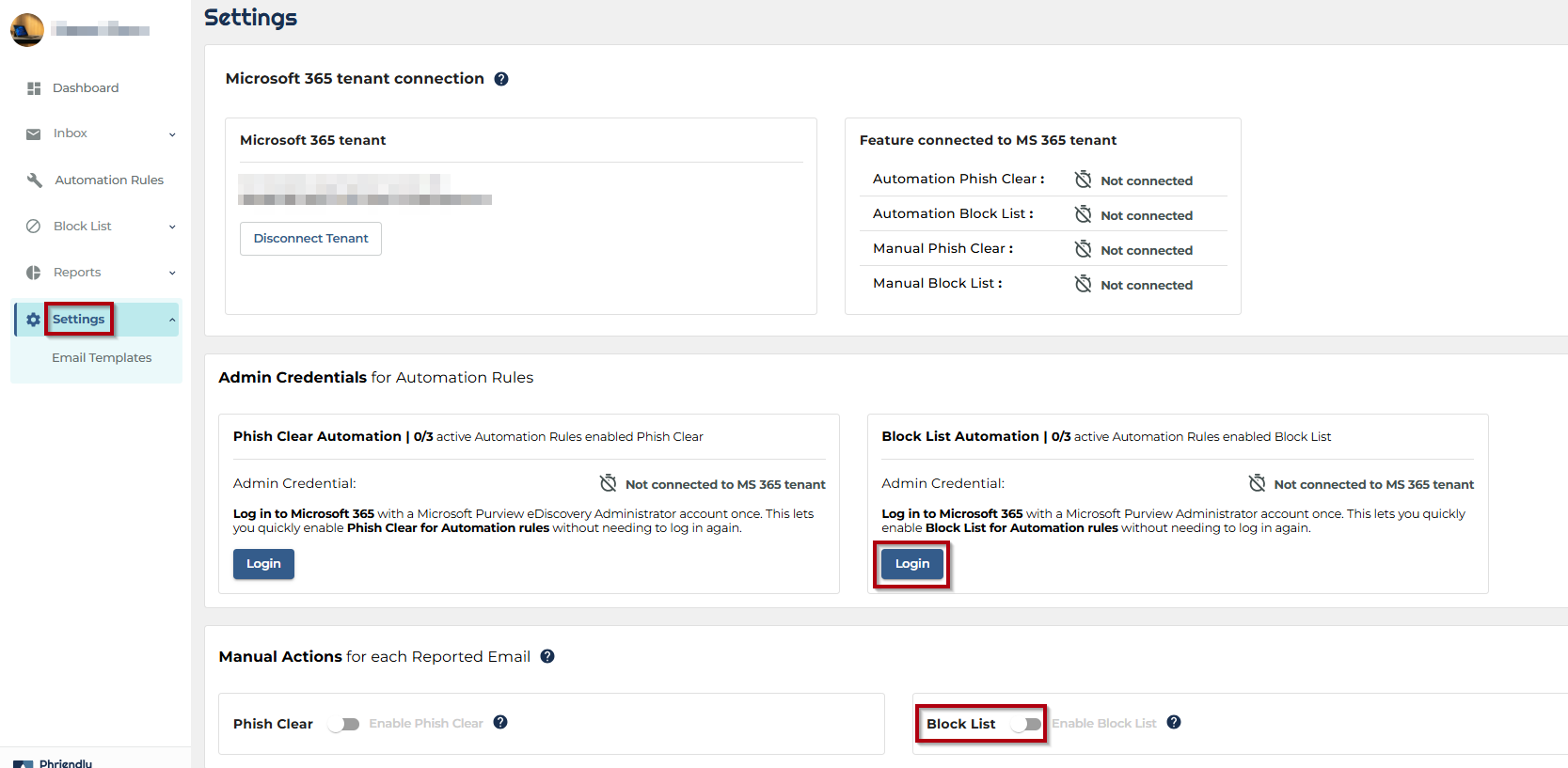
Task: Click the Reports pie chart icon
Action: coord(34,273)
